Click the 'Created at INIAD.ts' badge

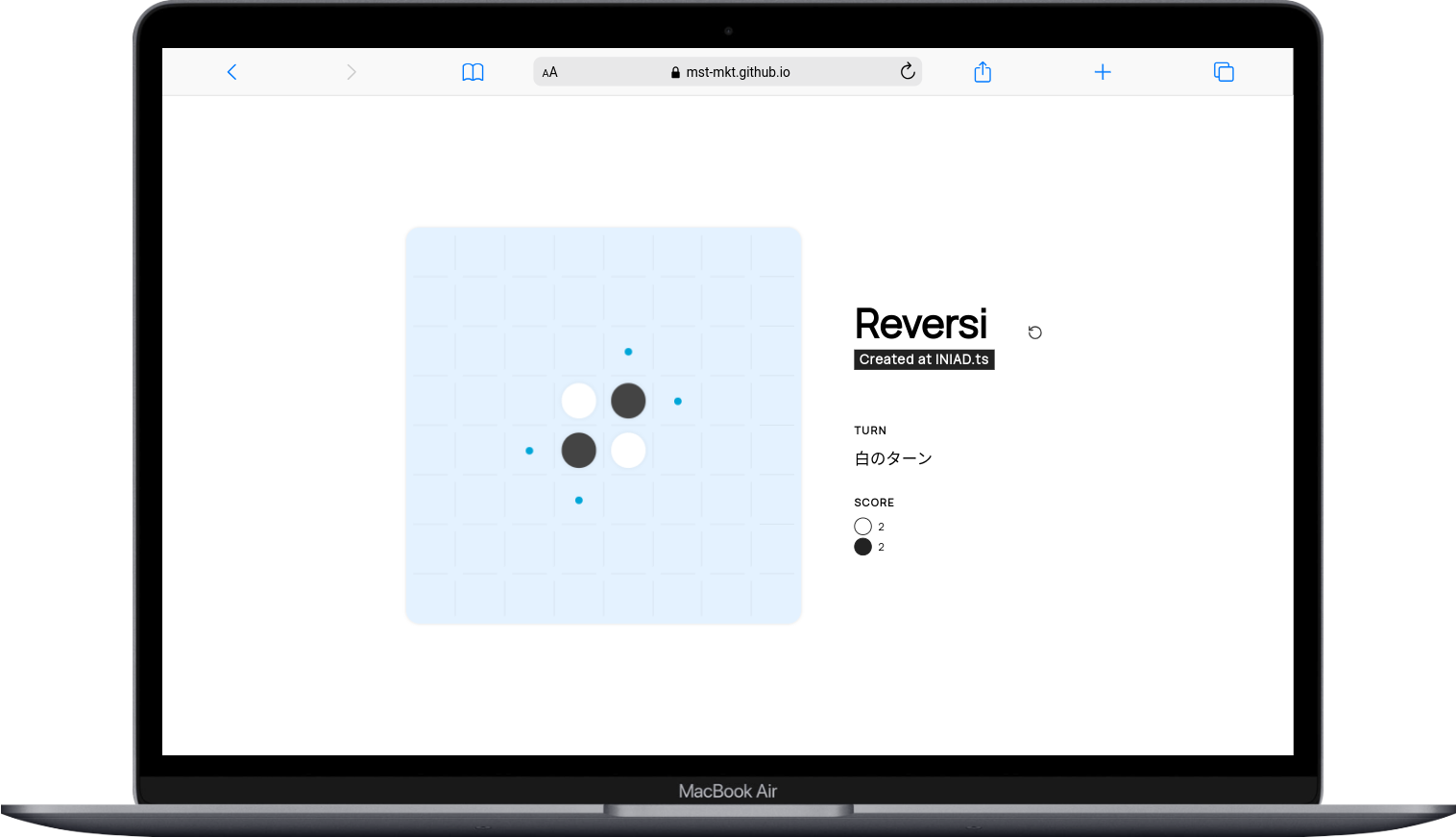924,359
